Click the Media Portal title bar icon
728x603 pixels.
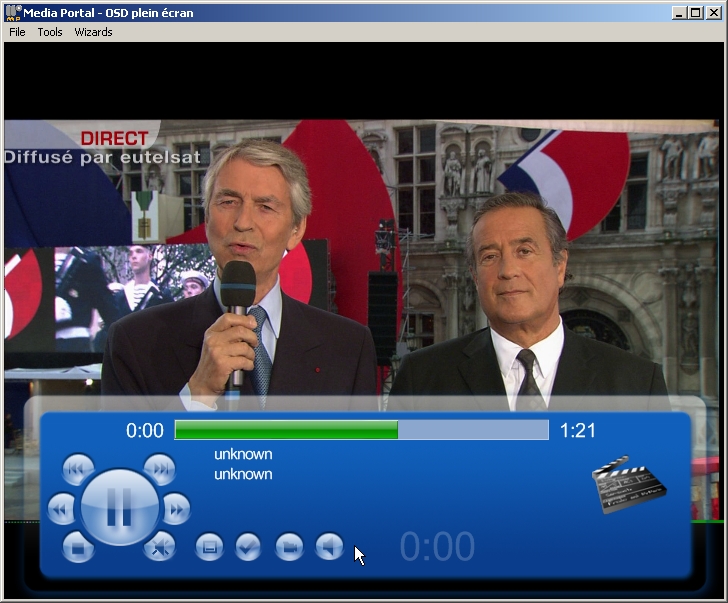pos(13,13)
